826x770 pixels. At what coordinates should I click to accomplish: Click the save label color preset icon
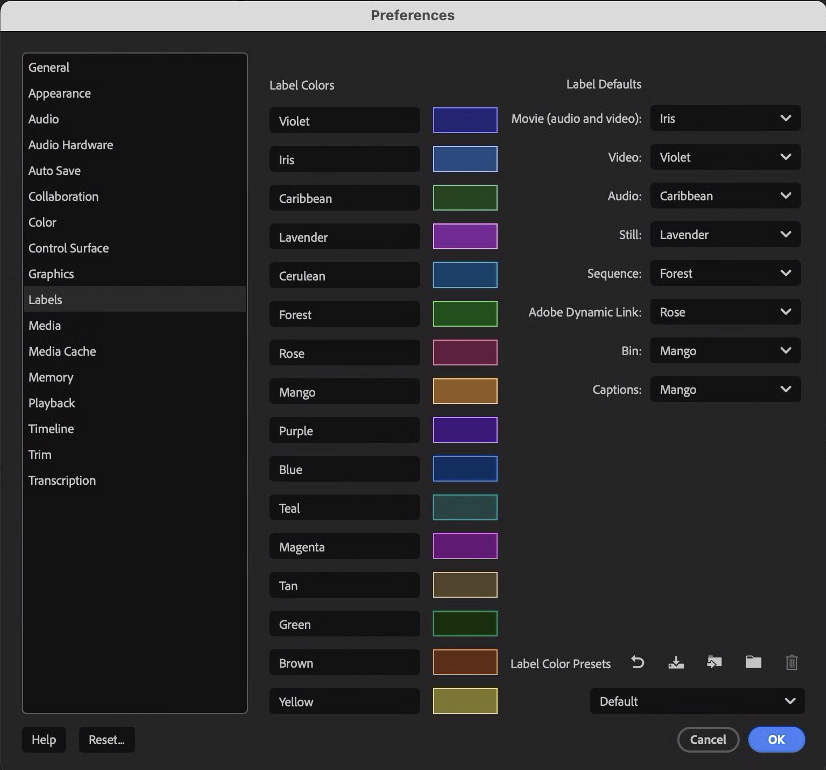pyautogui.click(x=676, y=663)
